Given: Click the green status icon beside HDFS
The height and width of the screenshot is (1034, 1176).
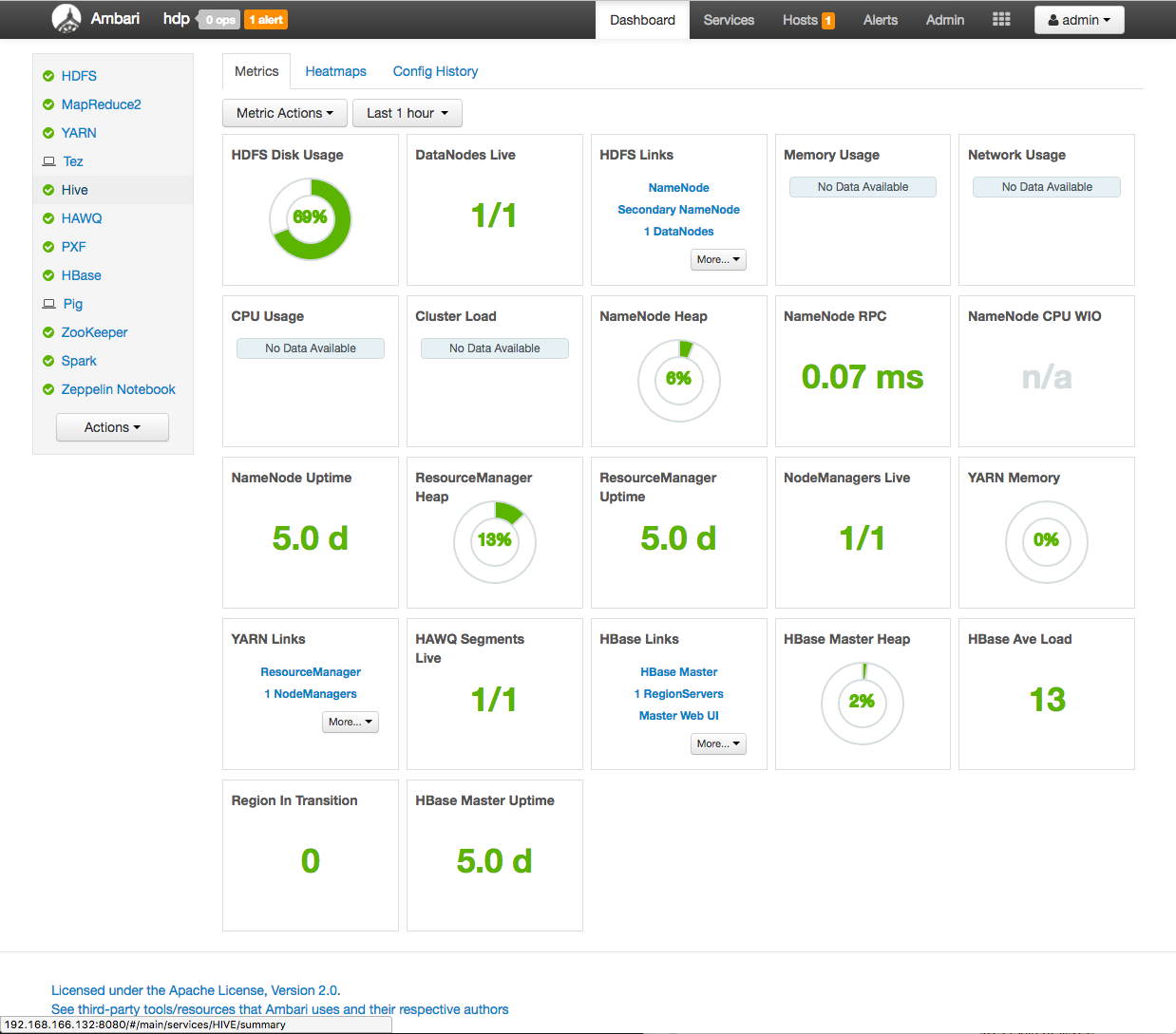Looking at the screenshot, I should (x=48, y=76).
